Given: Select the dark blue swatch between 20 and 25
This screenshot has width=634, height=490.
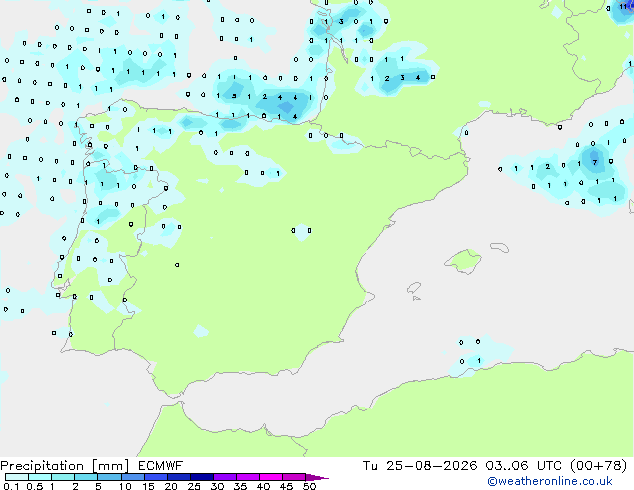Looking at the screenshot, I should click(179, 477).
